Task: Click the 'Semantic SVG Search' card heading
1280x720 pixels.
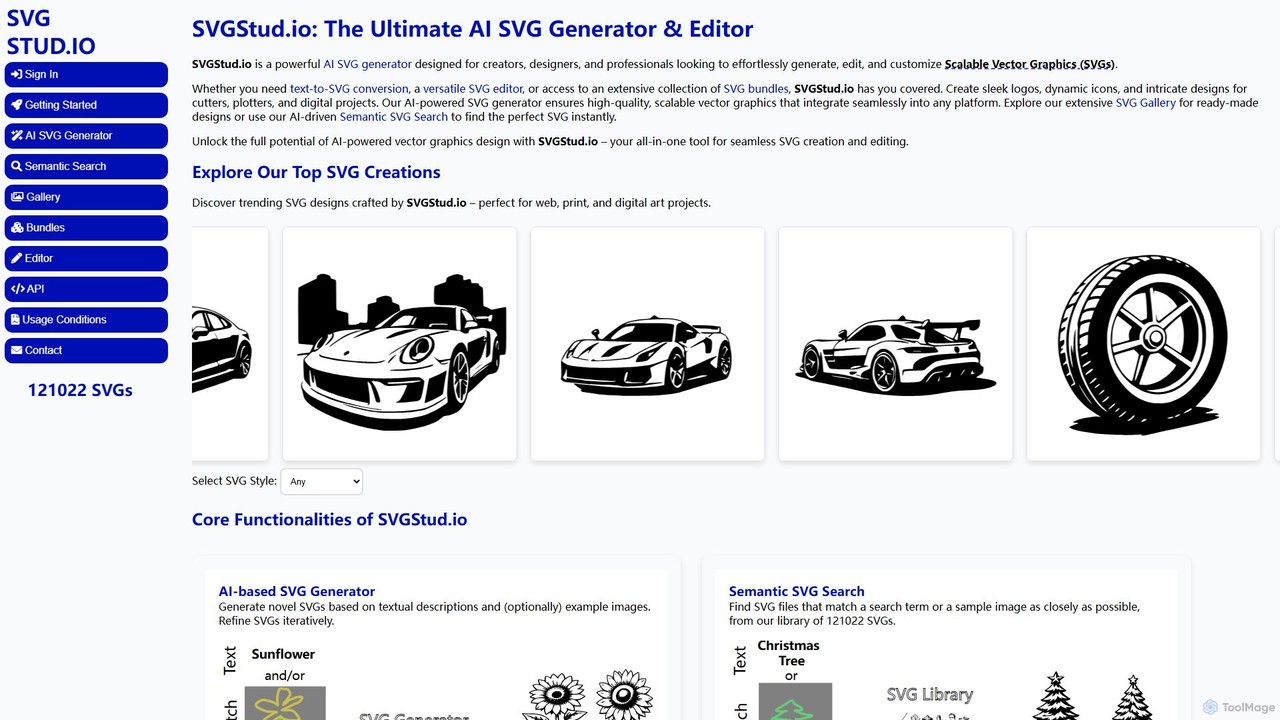Action: pos(797,591)
